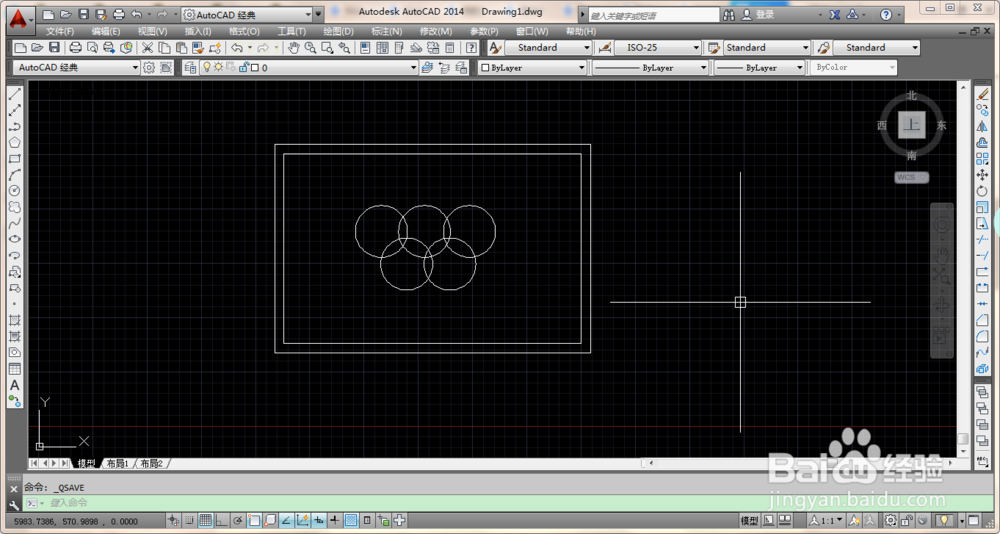Viewport: 1000px width, 534px height.
Task: Toggle Grid display in status bar
Action: [205, 521]
